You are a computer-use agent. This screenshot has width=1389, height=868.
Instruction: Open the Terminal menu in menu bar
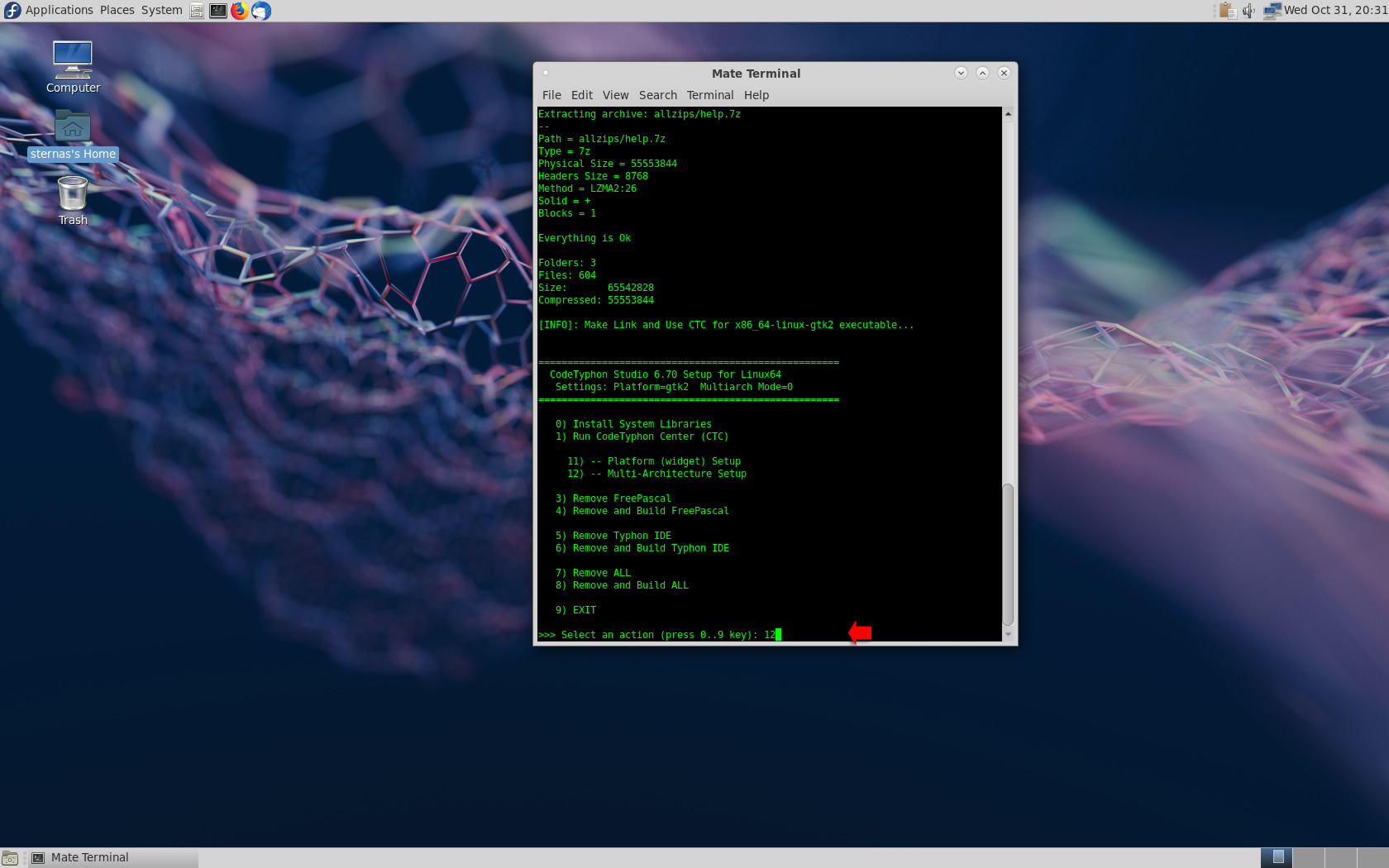[x=710, y=95]
